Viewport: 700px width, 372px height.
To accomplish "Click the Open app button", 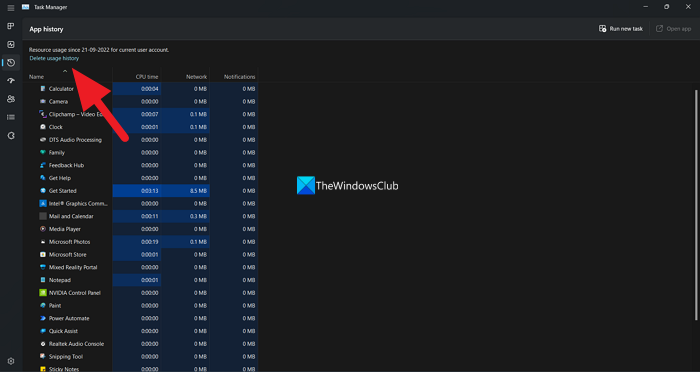I will pyautogui.click(x=673, y=29).
